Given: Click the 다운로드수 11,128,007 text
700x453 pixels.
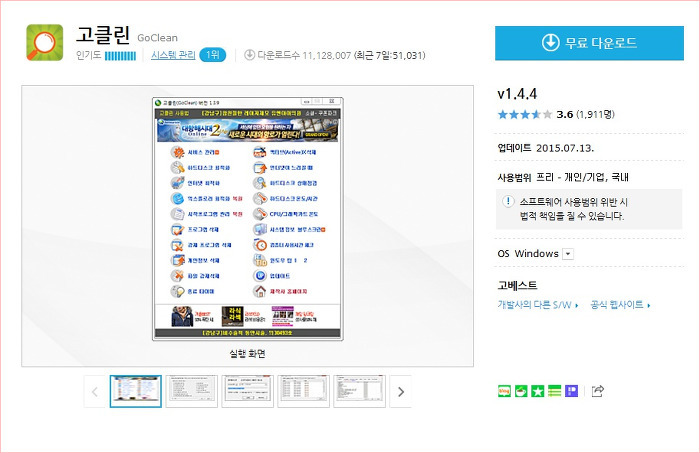Looking at the screenshot, I should pyautogui.click(x=304, y=55).
